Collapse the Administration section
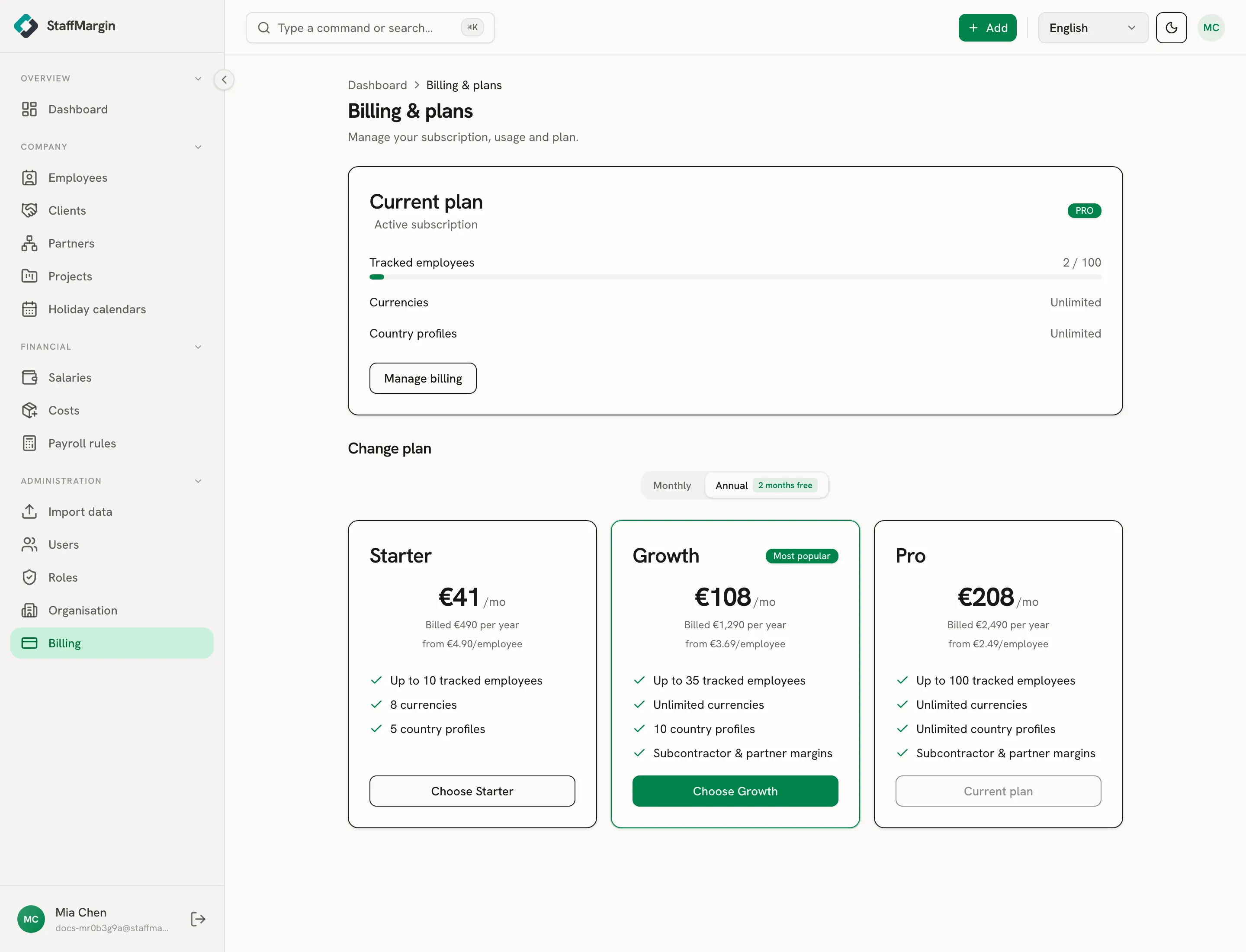 point(198,481)
